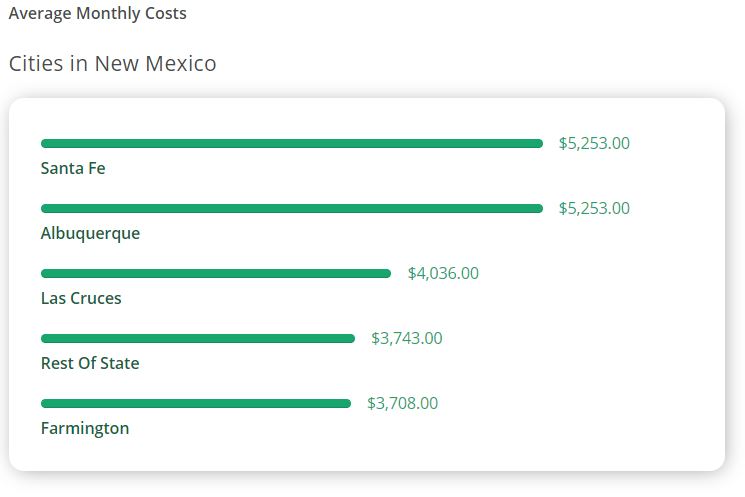The image size is (745, 497).
Task: Click the $3,708.00 cost value
Action: [402, 404]
